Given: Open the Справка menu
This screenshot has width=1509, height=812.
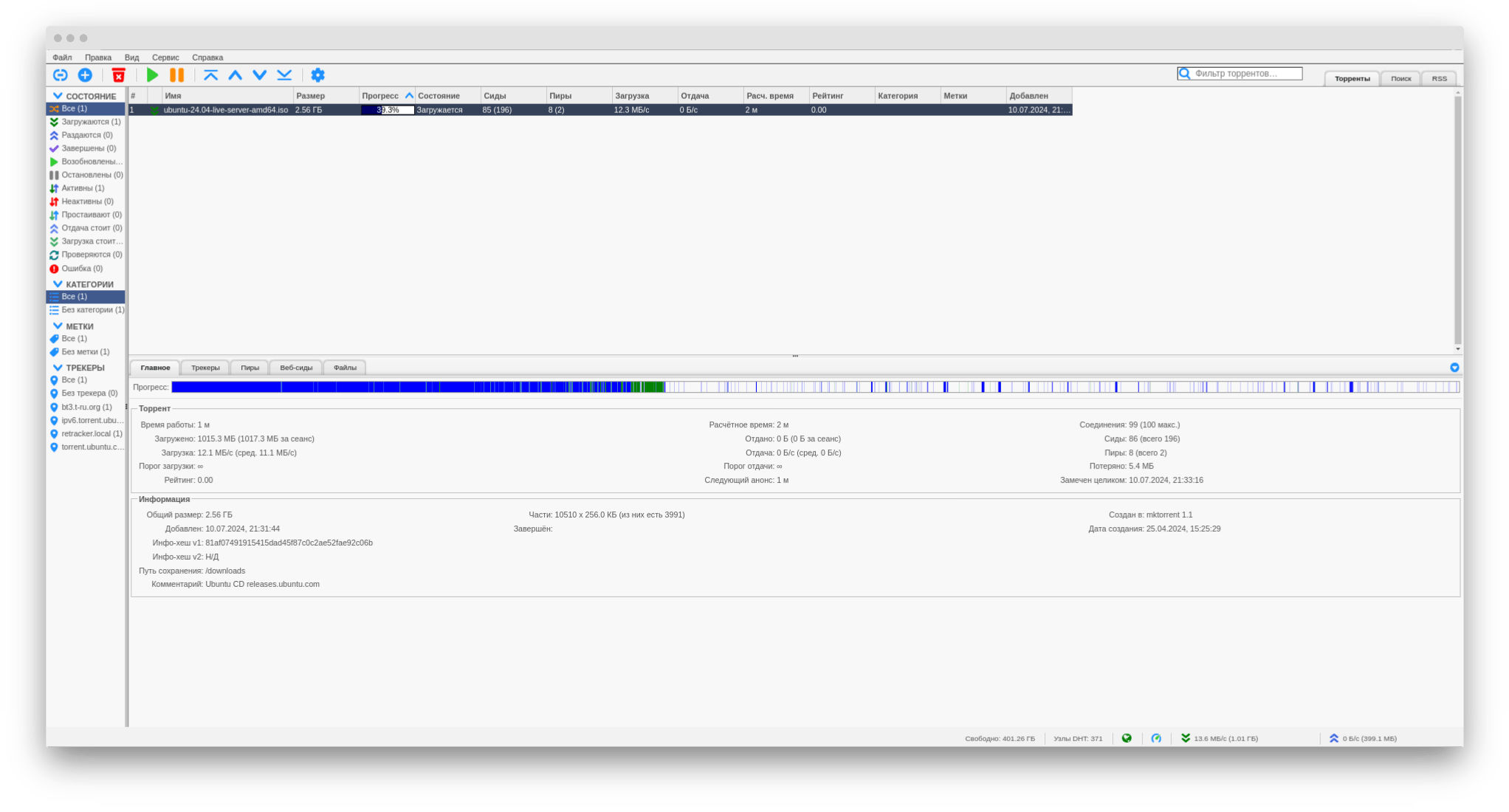Looking at the screenshot, I should [x=207, y=57].
